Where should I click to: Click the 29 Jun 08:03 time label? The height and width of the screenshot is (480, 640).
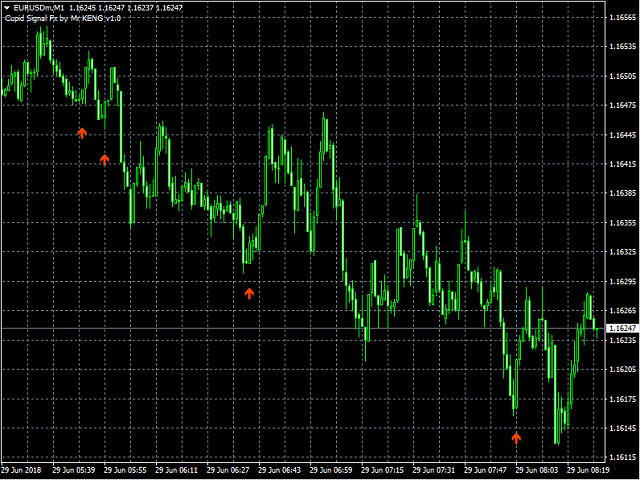pos(537,470)
